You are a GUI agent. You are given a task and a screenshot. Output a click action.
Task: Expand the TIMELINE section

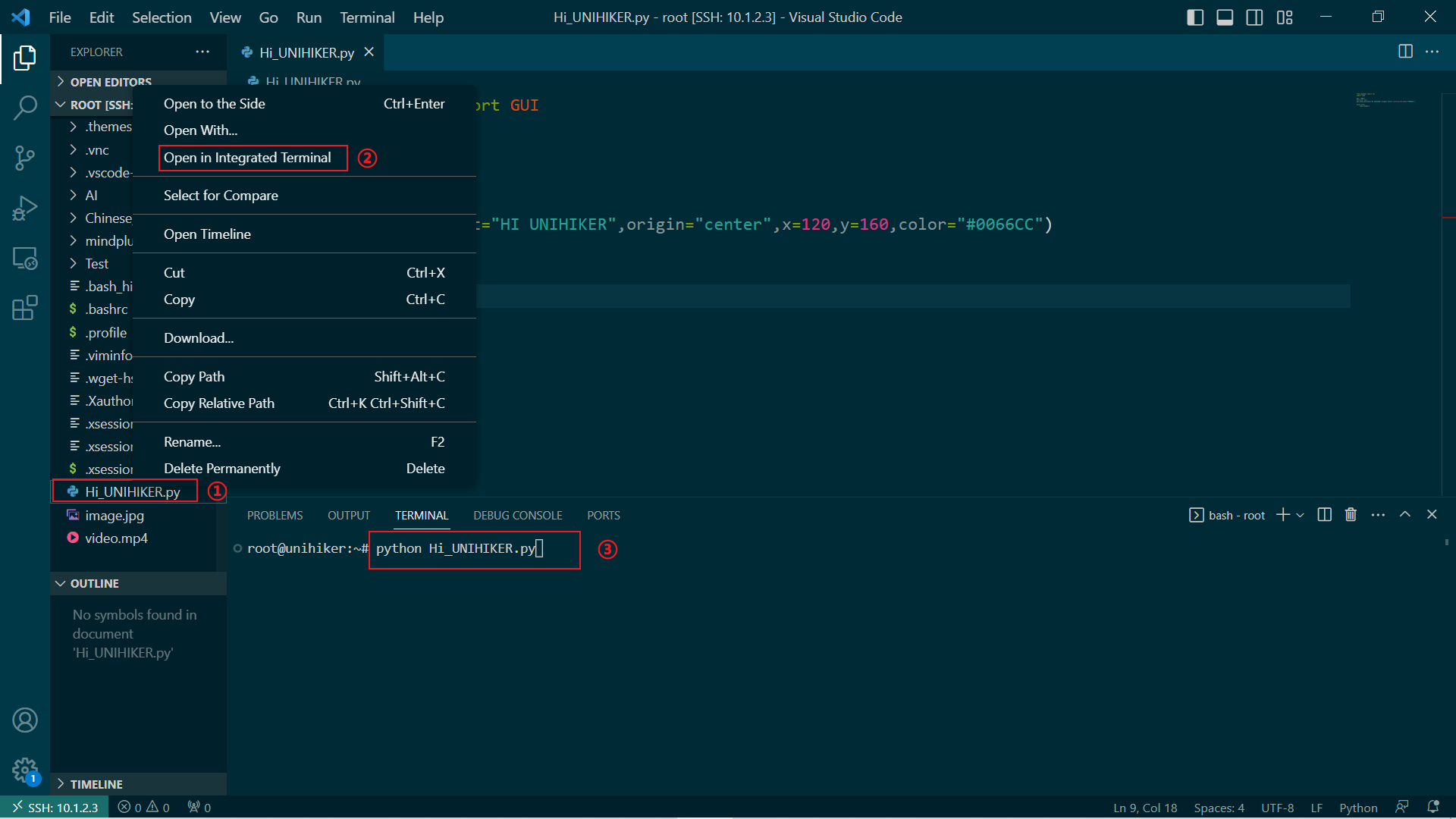click(96, 784)
